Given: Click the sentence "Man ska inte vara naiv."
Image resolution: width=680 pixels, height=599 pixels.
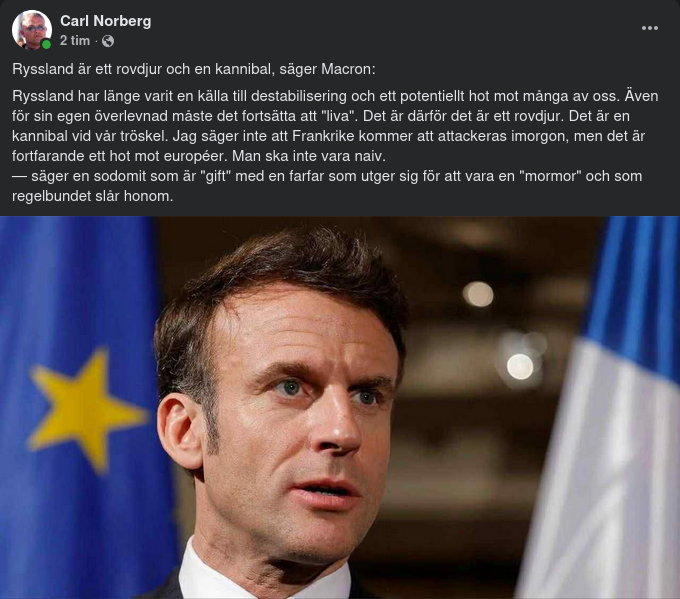Looking at the screenshot, I should [x=309, y=156].
